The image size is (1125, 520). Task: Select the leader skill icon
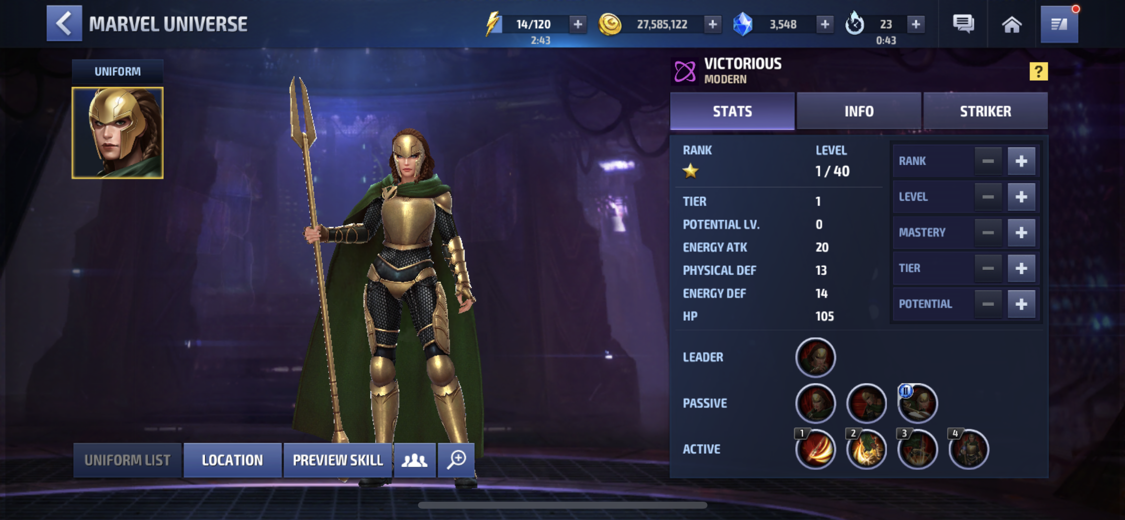pyautogui.click(x=816, y=357)
